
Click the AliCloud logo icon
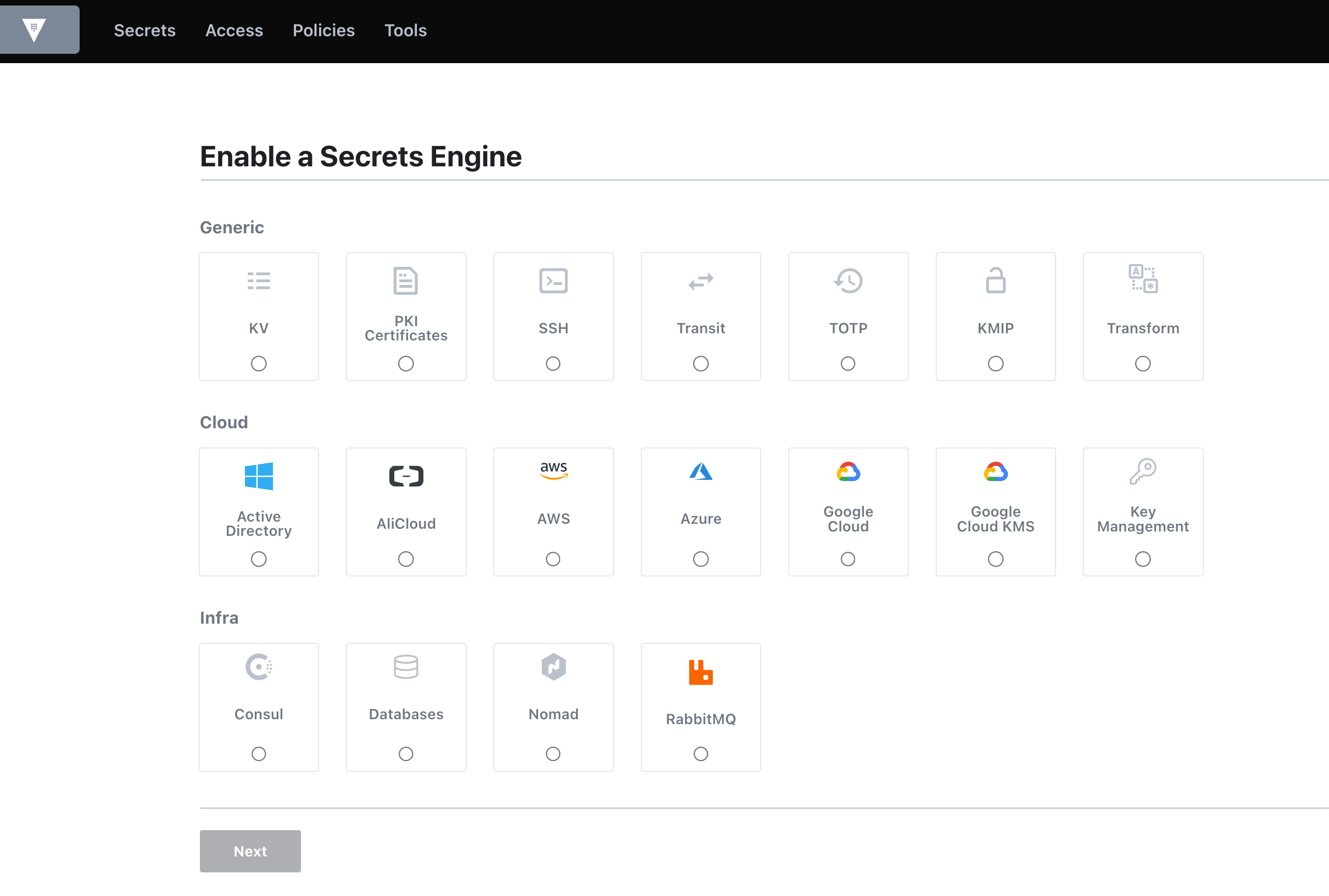click(406, 476)
